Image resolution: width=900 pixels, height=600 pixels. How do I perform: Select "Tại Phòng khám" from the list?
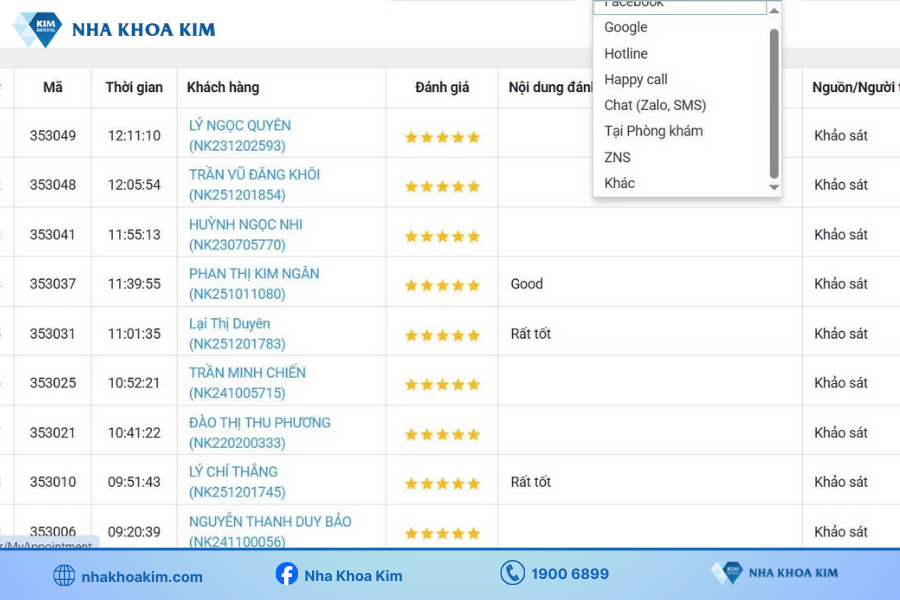point(652,130)
